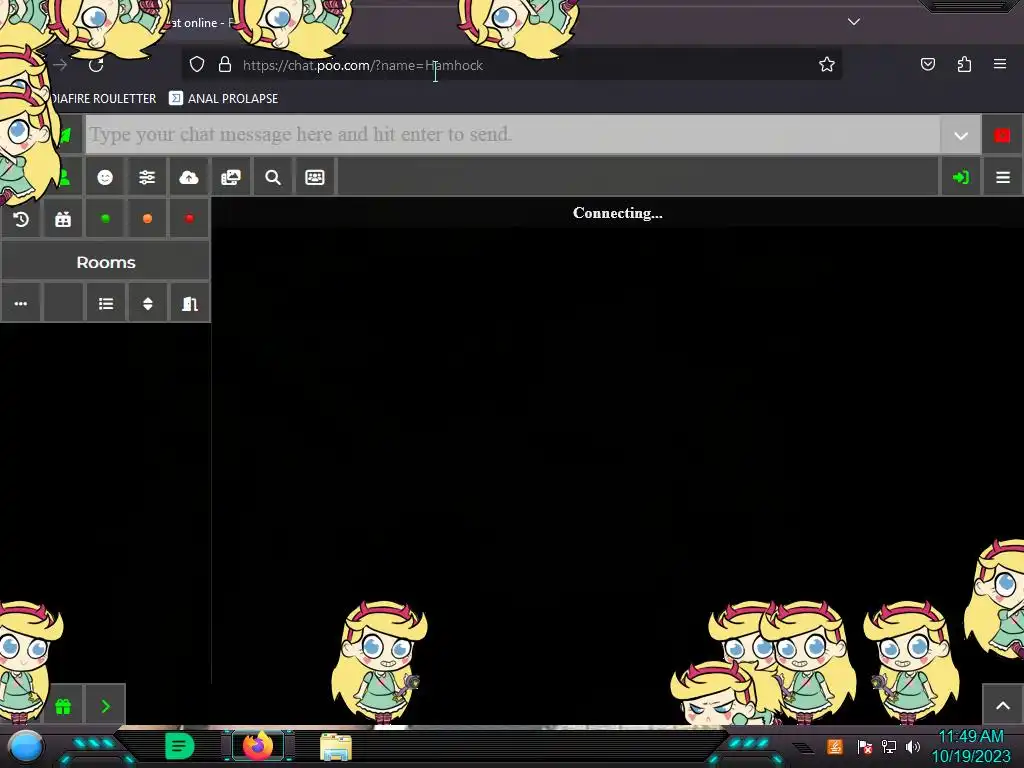Click the green gift icon
This screenshot has width=1024, height=768.
[63, 707]
